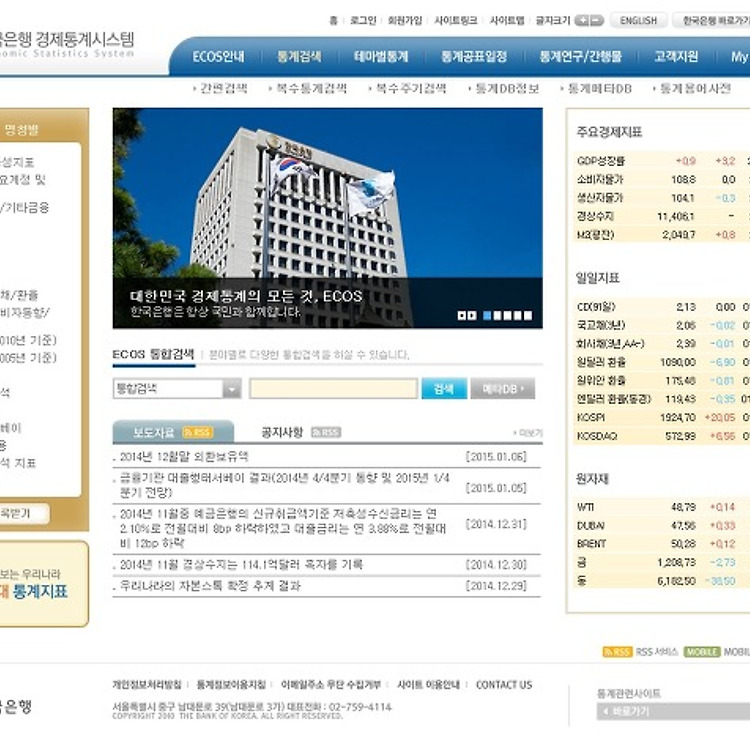The height and width of the screenshot is (750, 750).
Task: Decrease font size with 글자크기 minus icon
Action: 597,20
